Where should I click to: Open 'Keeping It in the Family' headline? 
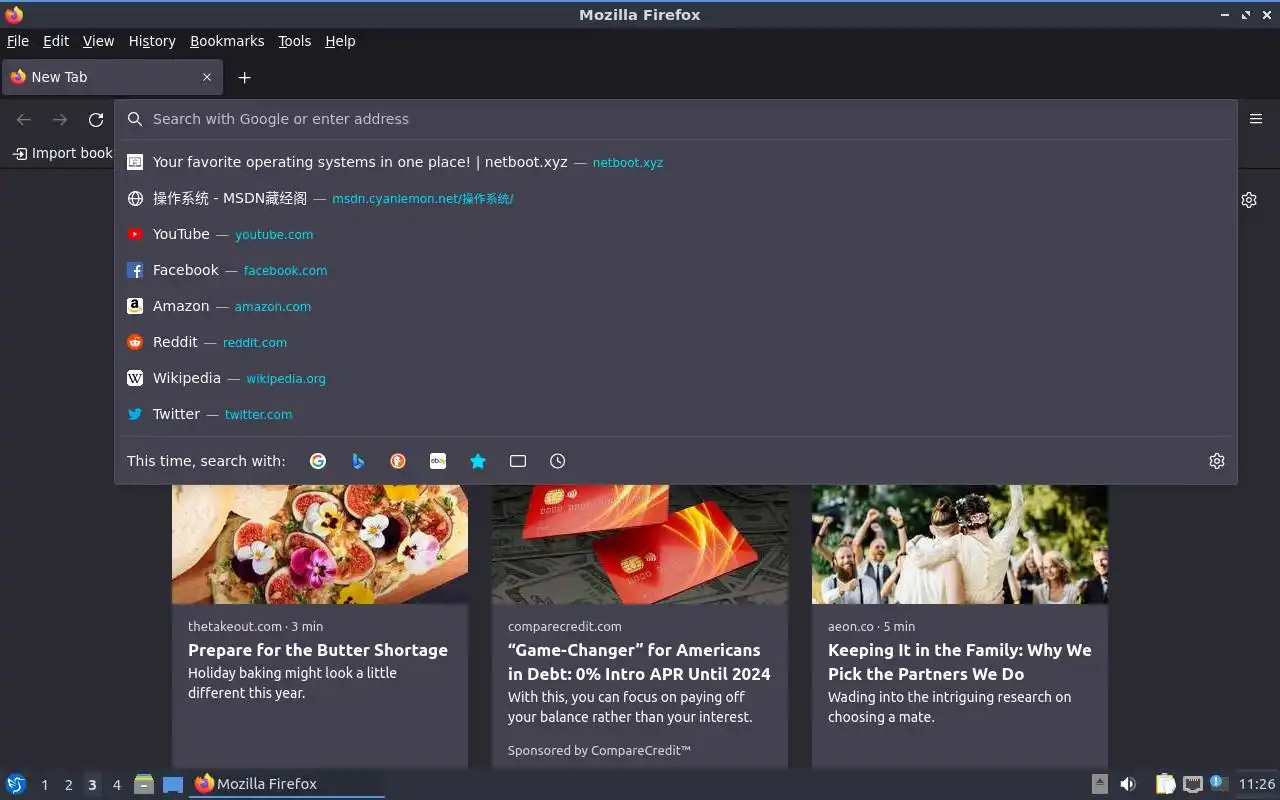pyautogui.click(x=960, y=662)
